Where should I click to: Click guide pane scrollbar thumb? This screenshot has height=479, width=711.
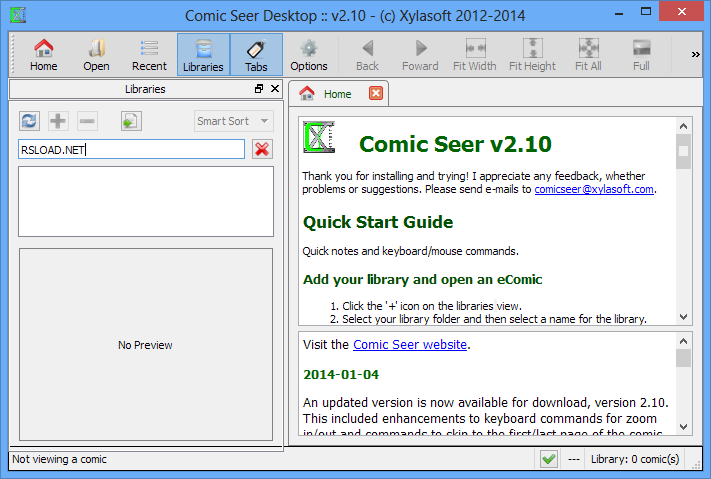pyautogui.click(x=683, y=152)
